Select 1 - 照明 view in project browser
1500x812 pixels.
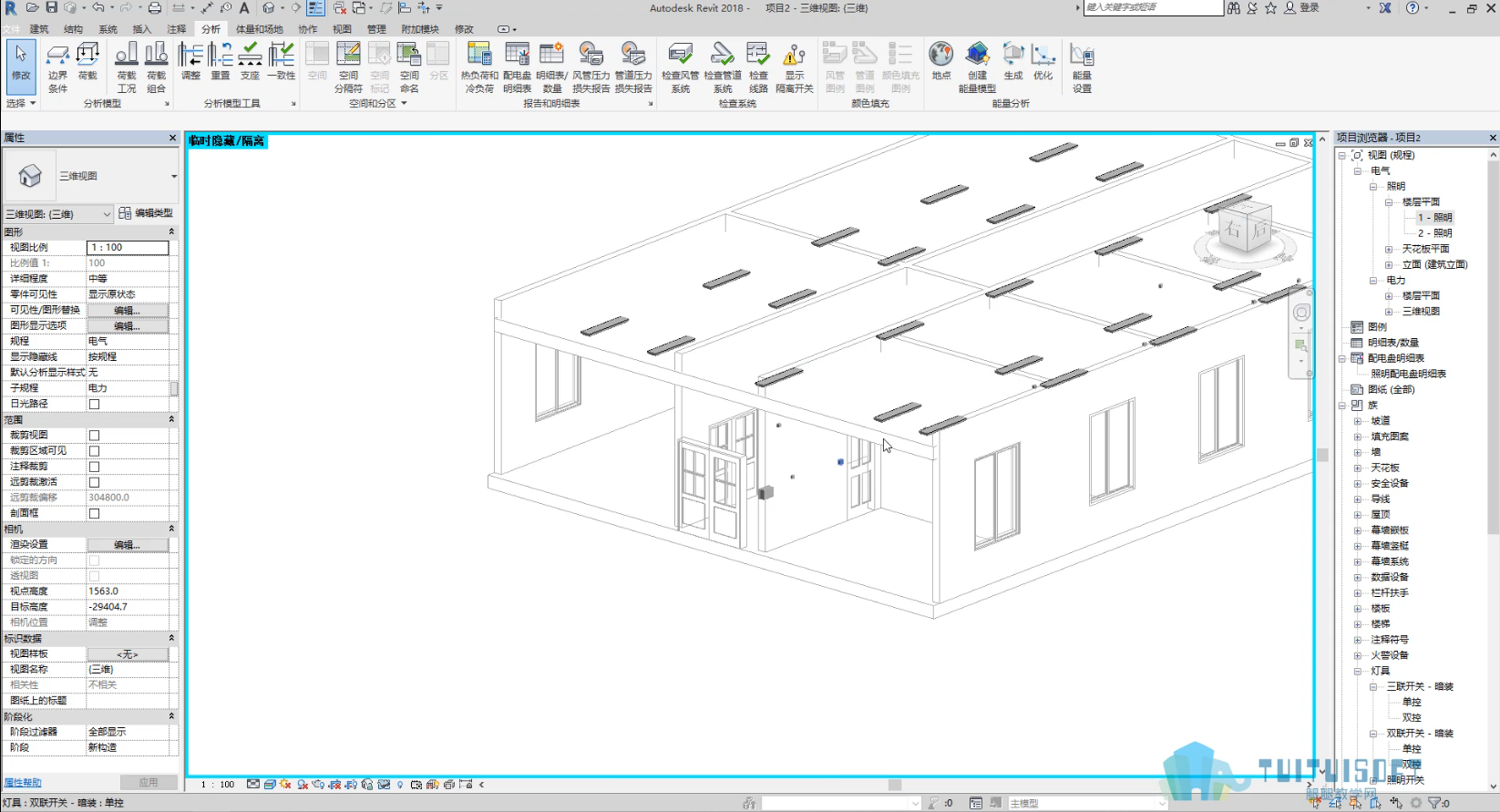point(1434,218)
